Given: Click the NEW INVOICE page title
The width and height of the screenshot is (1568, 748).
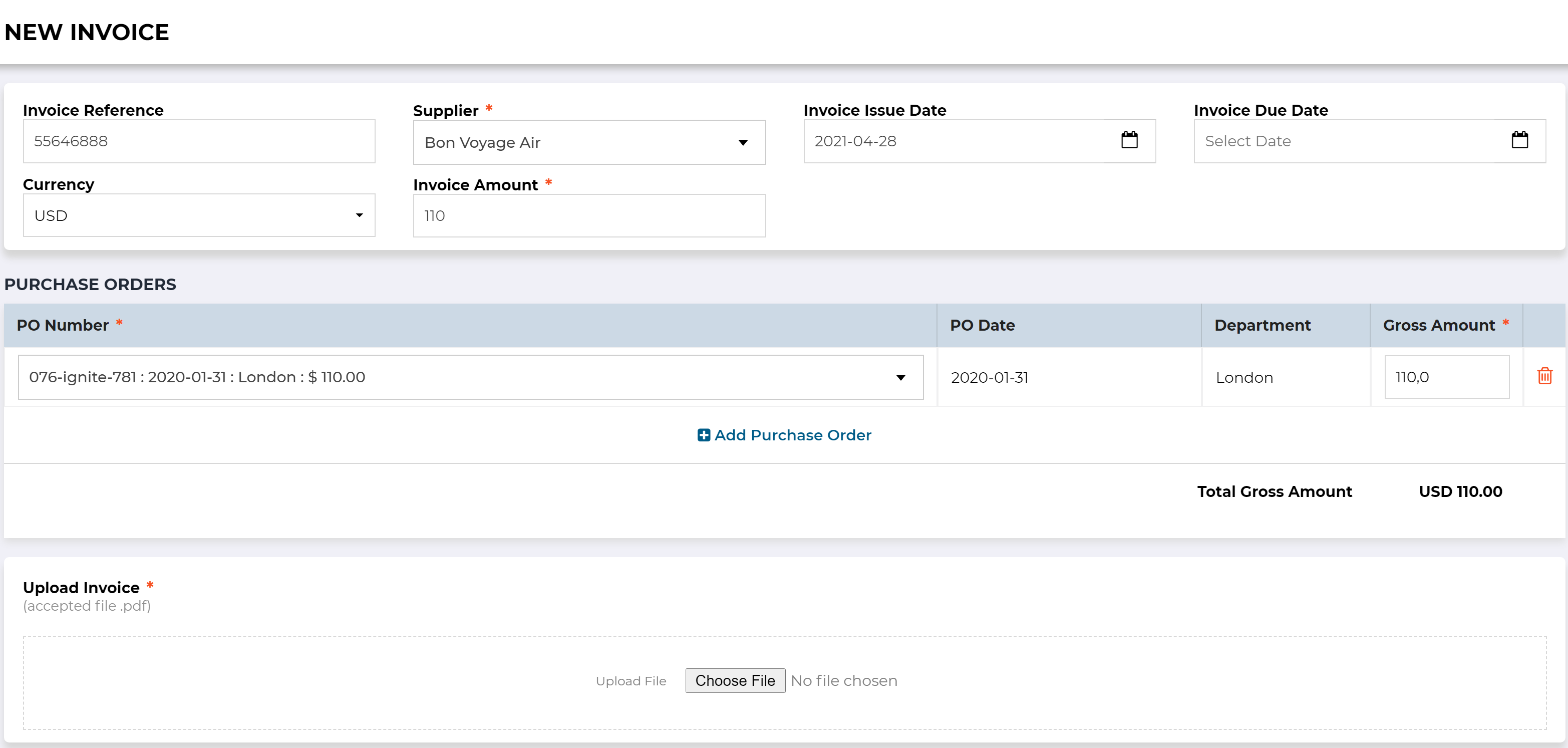Looking at the screenshot, I should (x=87, y=32).
